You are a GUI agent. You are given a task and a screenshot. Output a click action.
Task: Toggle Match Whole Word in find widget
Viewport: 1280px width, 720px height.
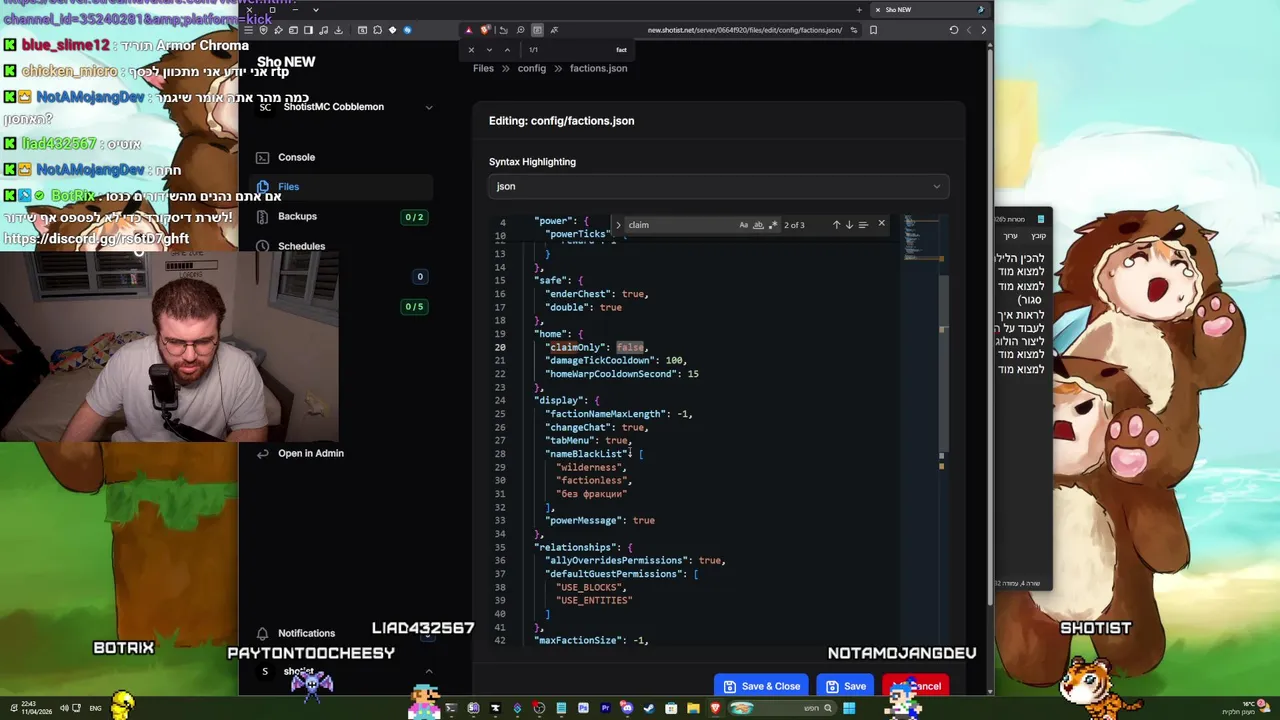[x=758, y=225]
